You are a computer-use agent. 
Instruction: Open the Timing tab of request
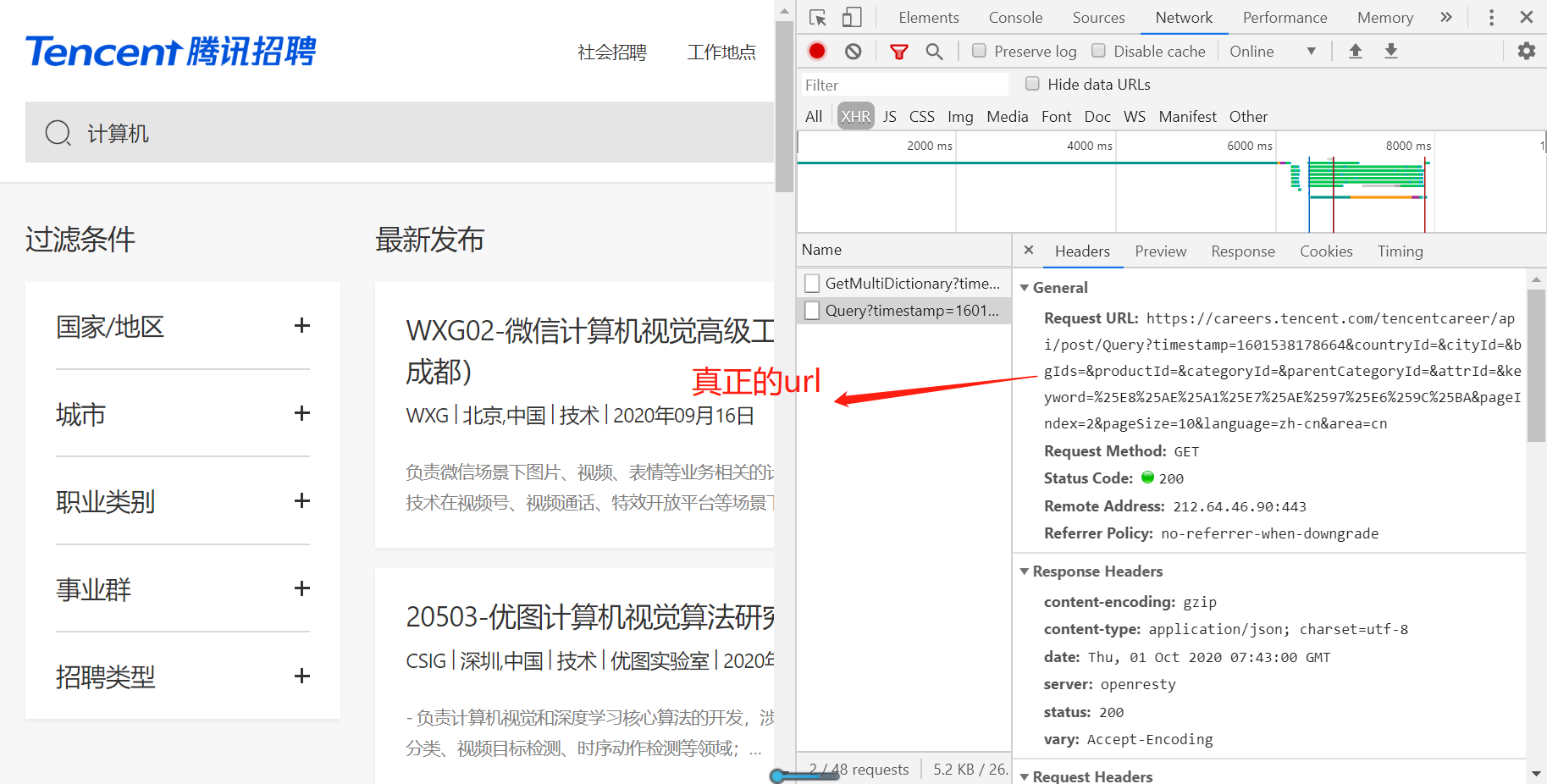point(1400,251)
